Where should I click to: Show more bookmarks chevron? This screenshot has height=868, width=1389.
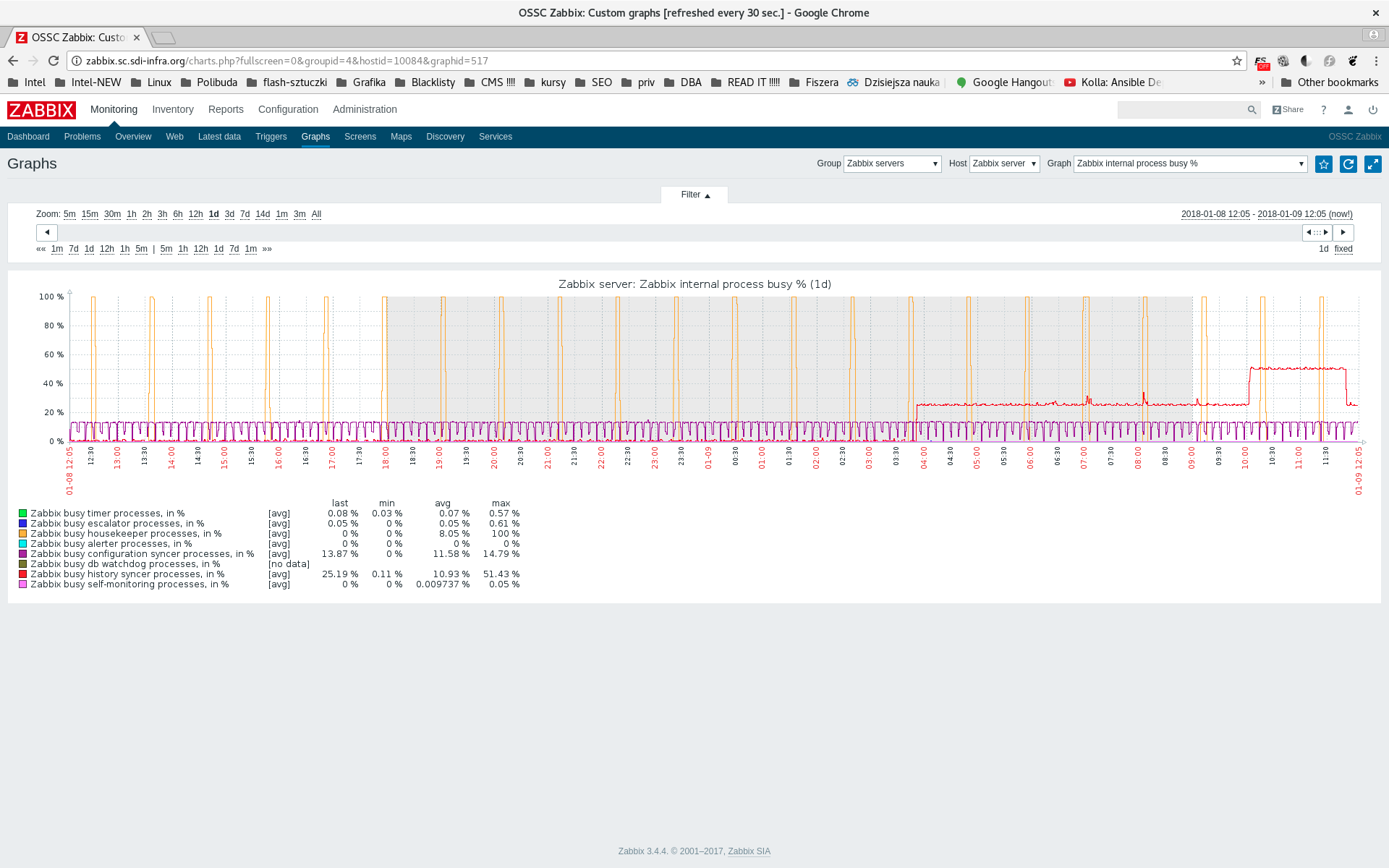(1262, 82)
